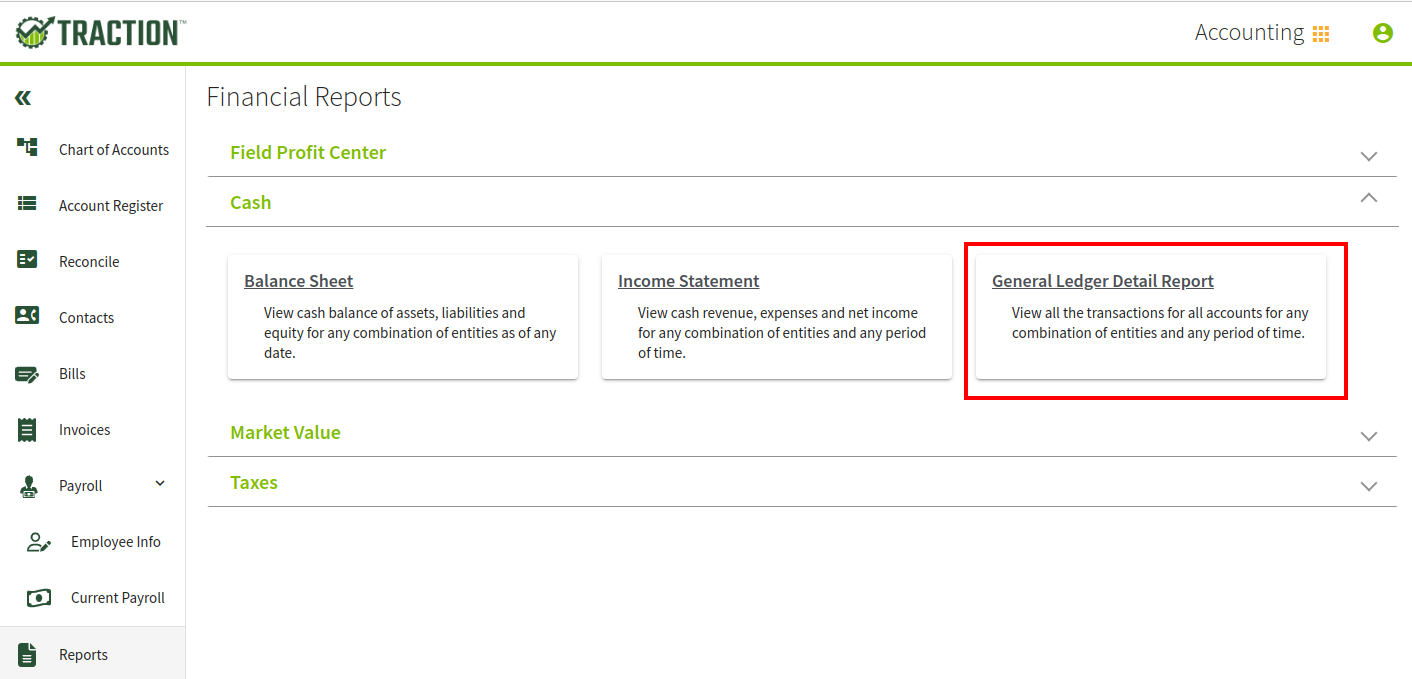Open the Accounting apps grid icon

coord(1321,34)
